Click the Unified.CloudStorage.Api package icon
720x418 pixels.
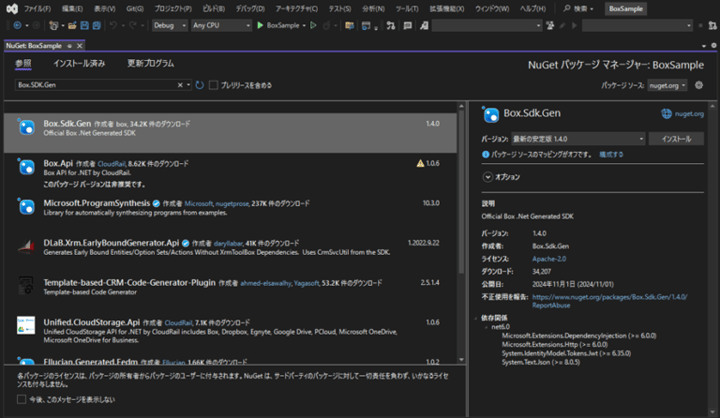click(x=28, y=326)
